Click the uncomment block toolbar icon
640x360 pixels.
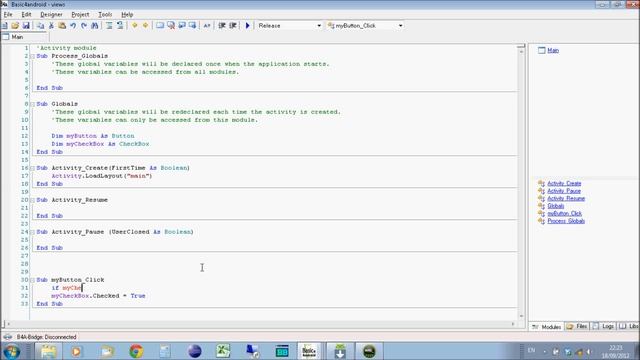tap(120, 26)
